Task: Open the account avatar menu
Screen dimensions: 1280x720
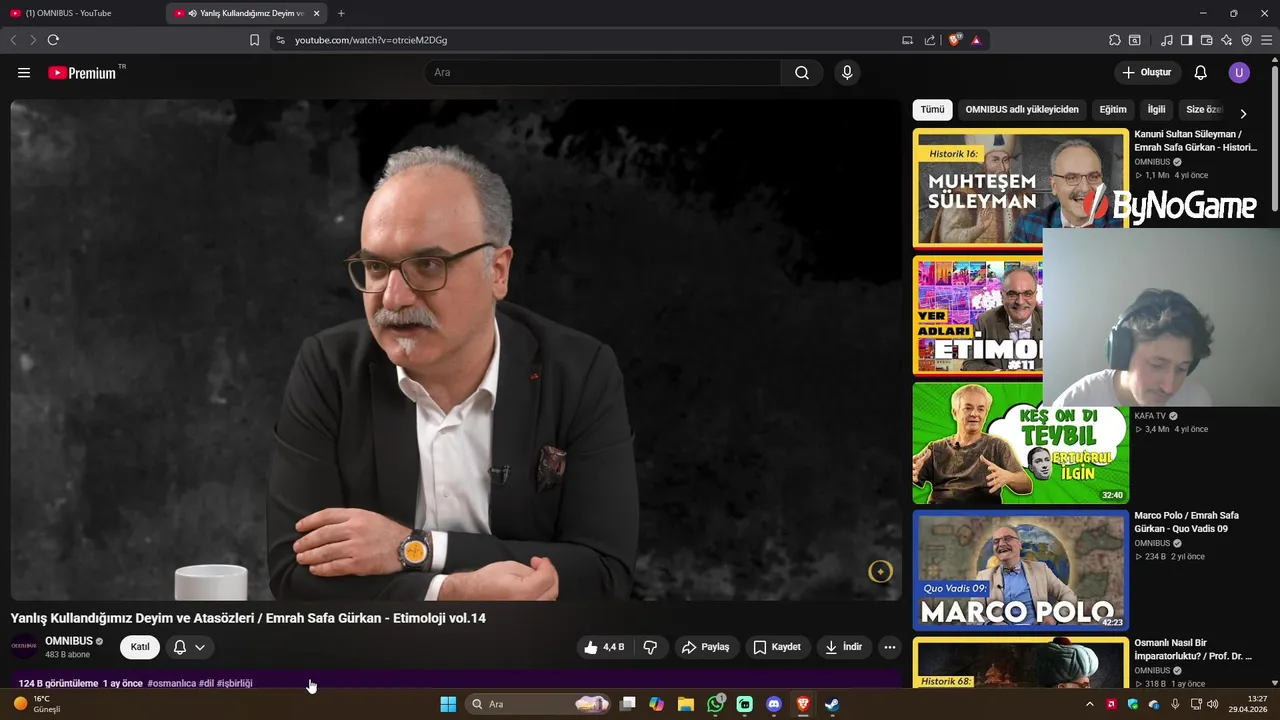Action: [1239, 72]
